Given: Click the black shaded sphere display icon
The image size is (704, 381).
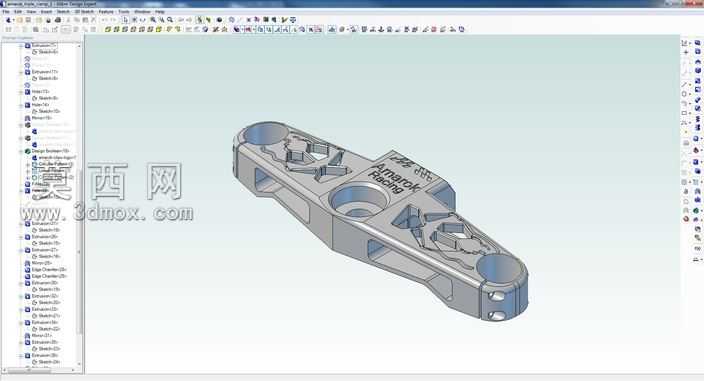Looking at the screenshot, I should pos(220,20).
